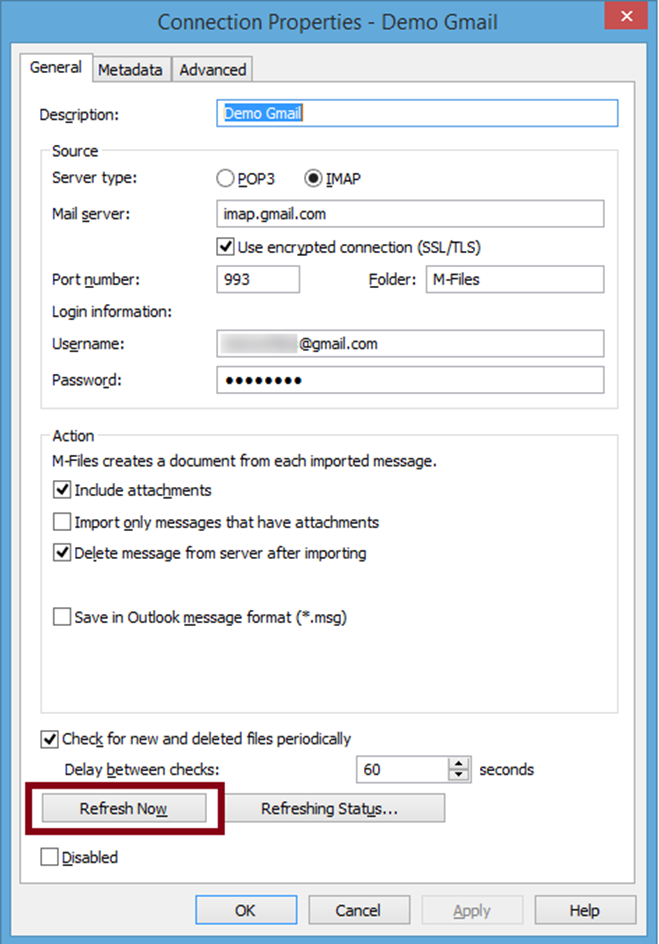
Task: Toggle Use encrypted connection (SSL/TLS)
Action: coord(225,246)
